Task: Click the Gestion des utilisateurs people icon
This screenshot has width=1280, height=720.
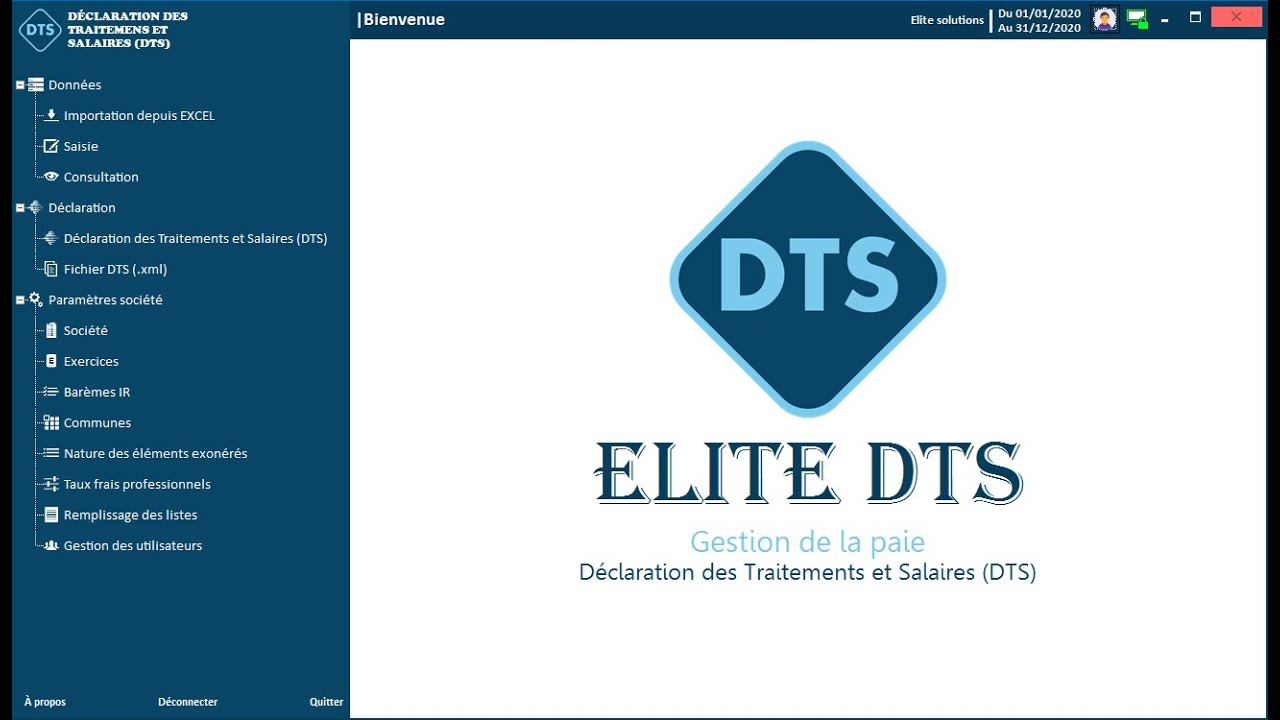Action: point(52,545)
